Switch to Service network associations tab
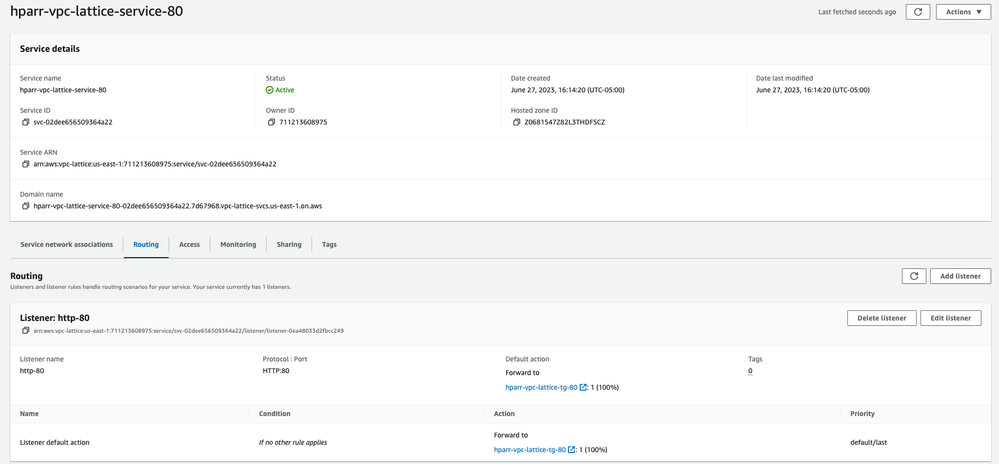 click(66, 244)
